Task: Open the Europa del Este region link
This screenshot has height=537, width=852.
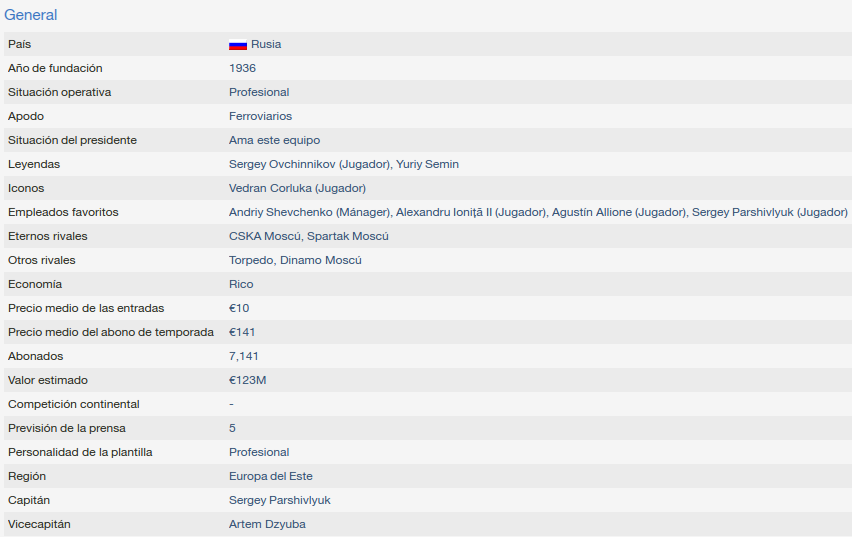Action: pos(271,476)
